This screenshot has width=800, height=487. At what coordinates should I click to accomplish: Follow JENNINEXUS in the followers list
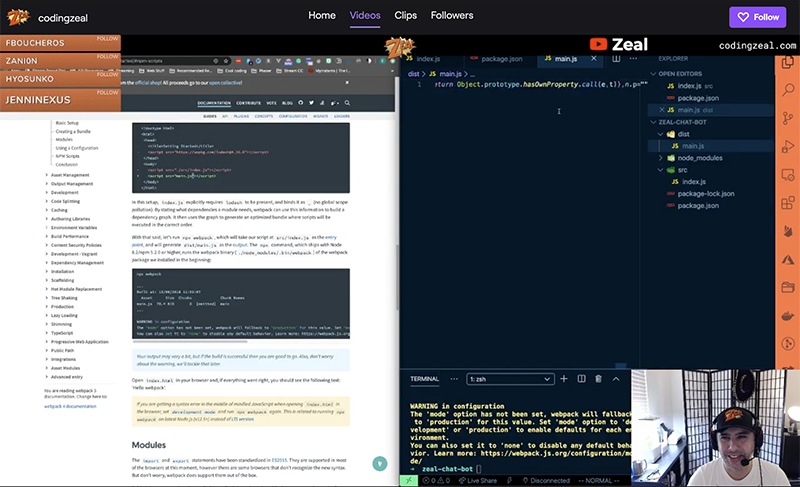[108, 93]
